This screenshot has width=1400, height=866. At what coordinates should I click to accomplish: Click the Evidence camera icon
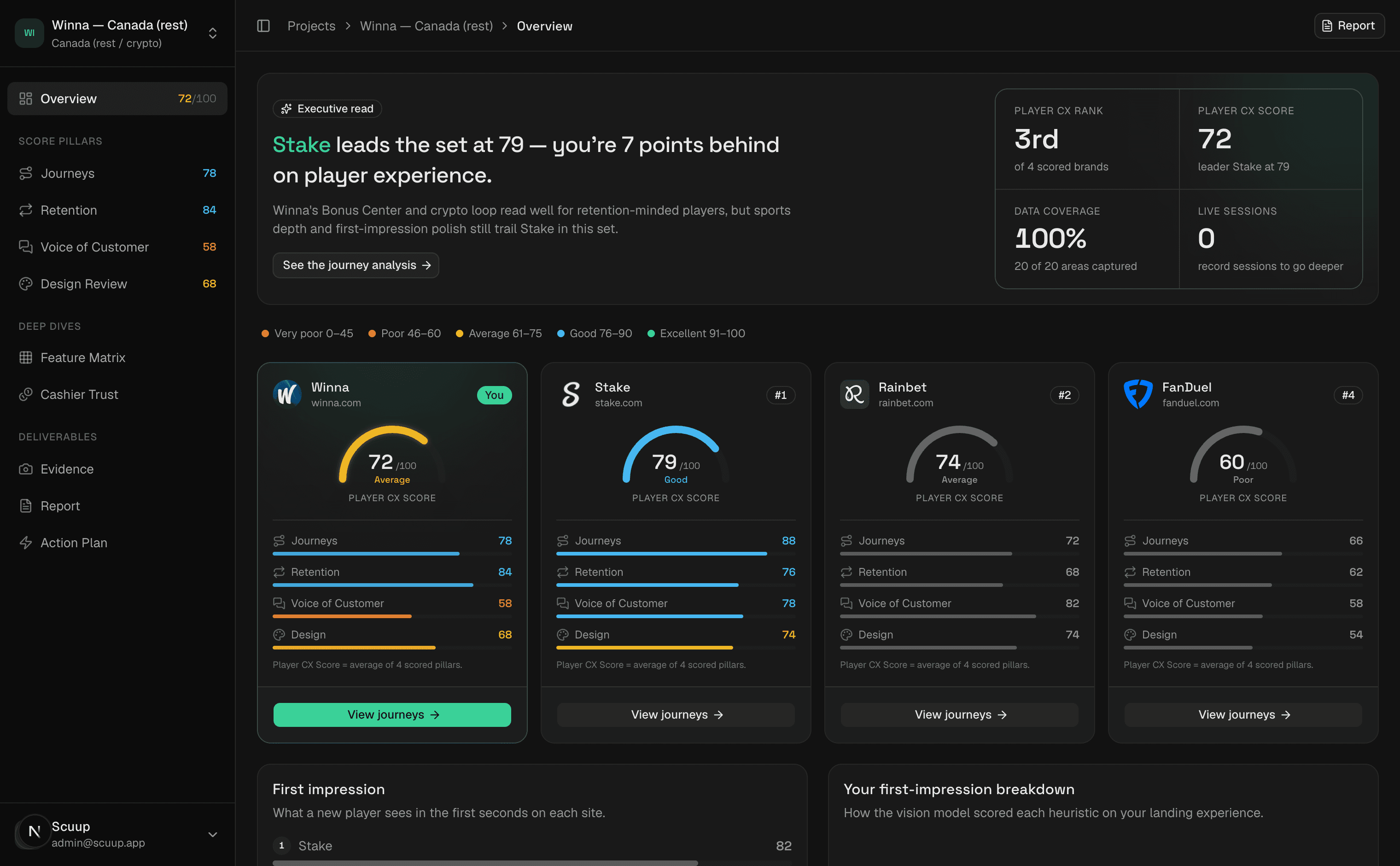pos(26,469)
